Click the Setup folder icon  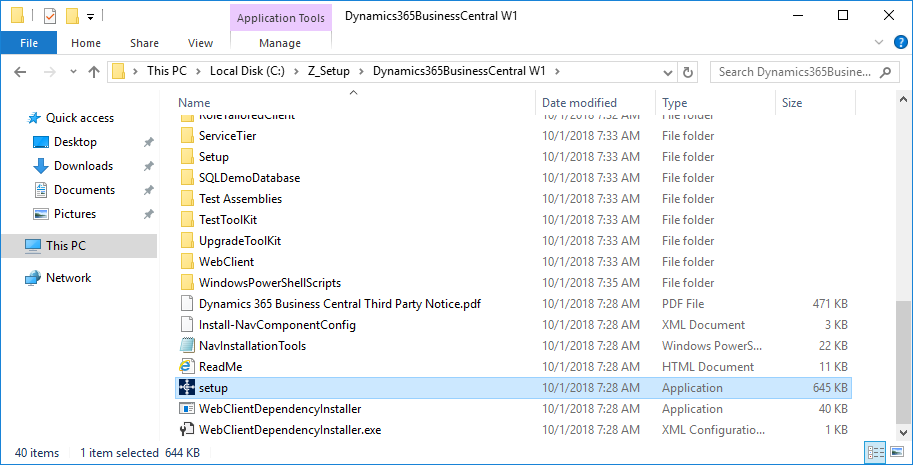point(186,157)
